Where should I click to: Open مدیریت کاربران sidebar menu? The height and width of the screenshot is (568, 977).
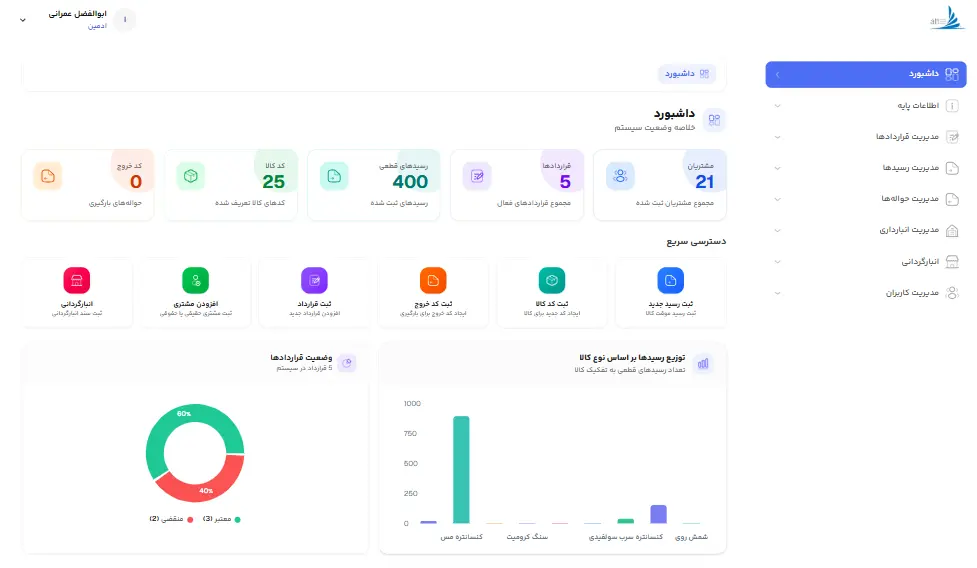click(865, 293)
